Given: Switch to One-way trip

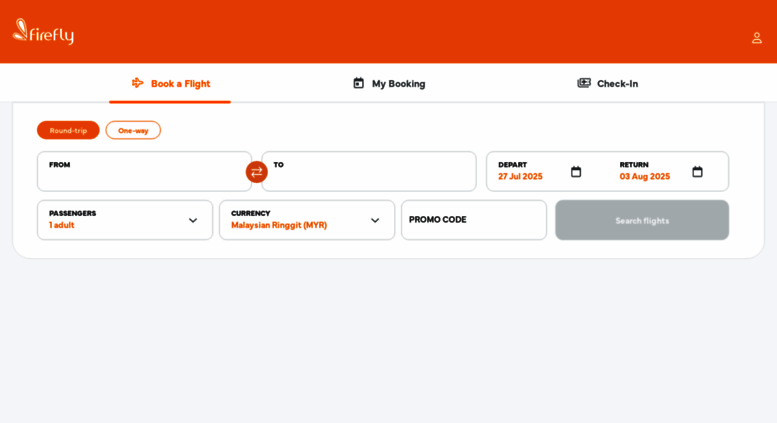Looking at the screenshot, I should click(x=133, y=130).
